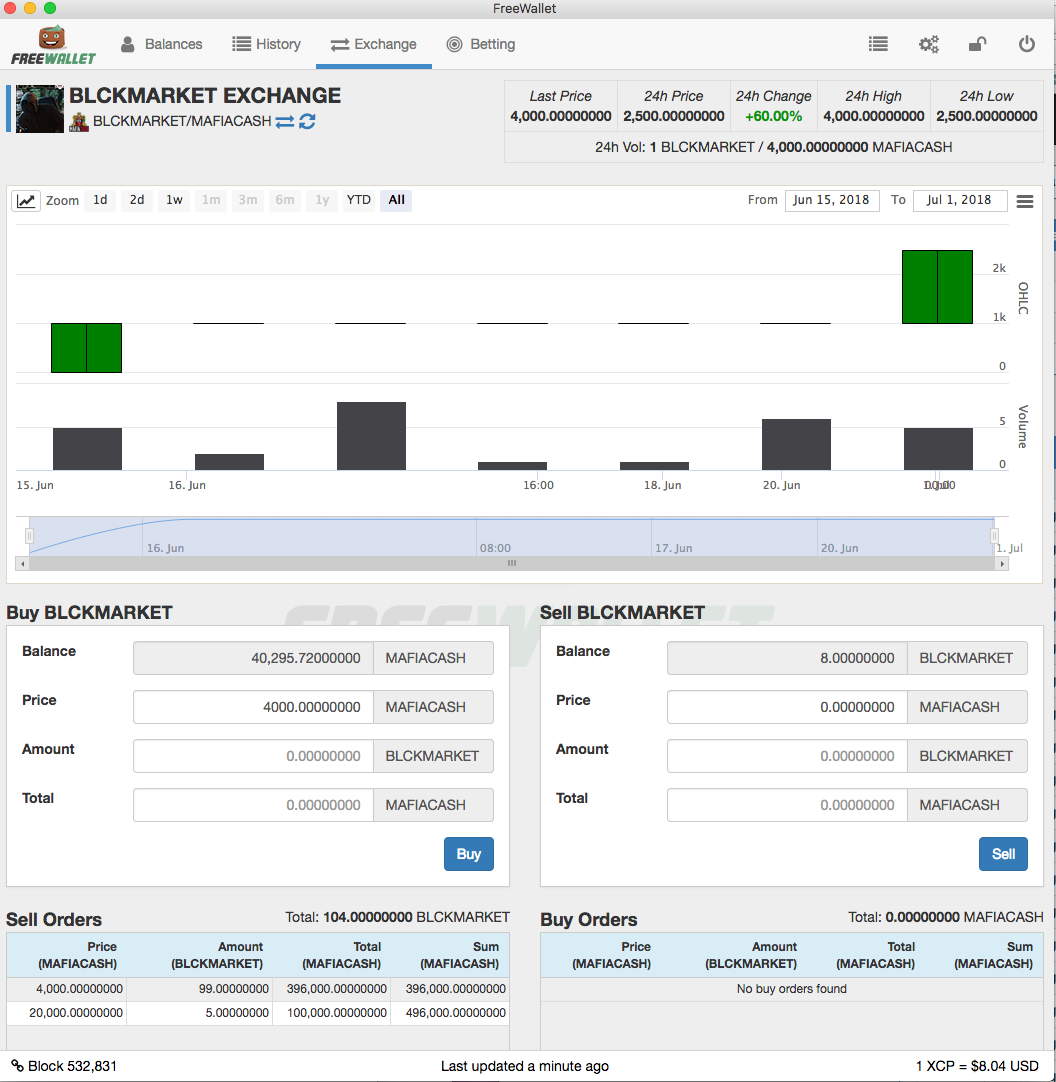The image size is (1056, 1082).
Task: Click the green candlestick on 15 Jun
Action: coord(86,348)
